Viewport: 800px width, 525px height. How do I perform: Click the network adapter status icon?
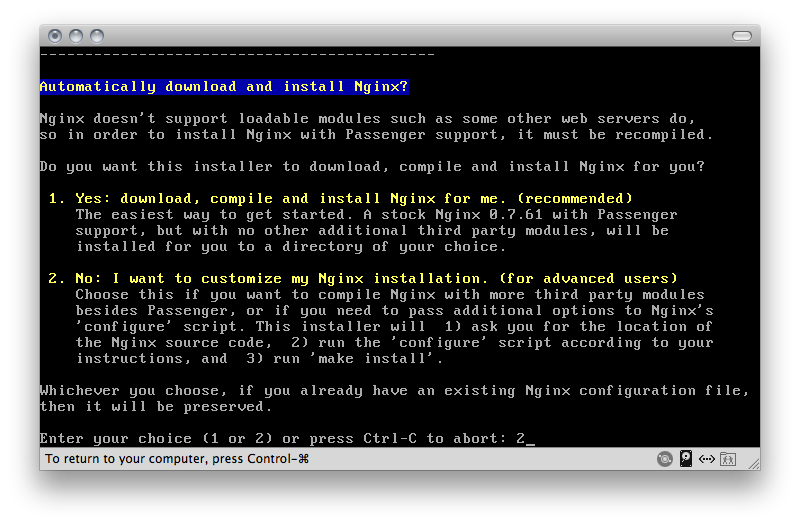pyautogui.click(x=707, y=459)
